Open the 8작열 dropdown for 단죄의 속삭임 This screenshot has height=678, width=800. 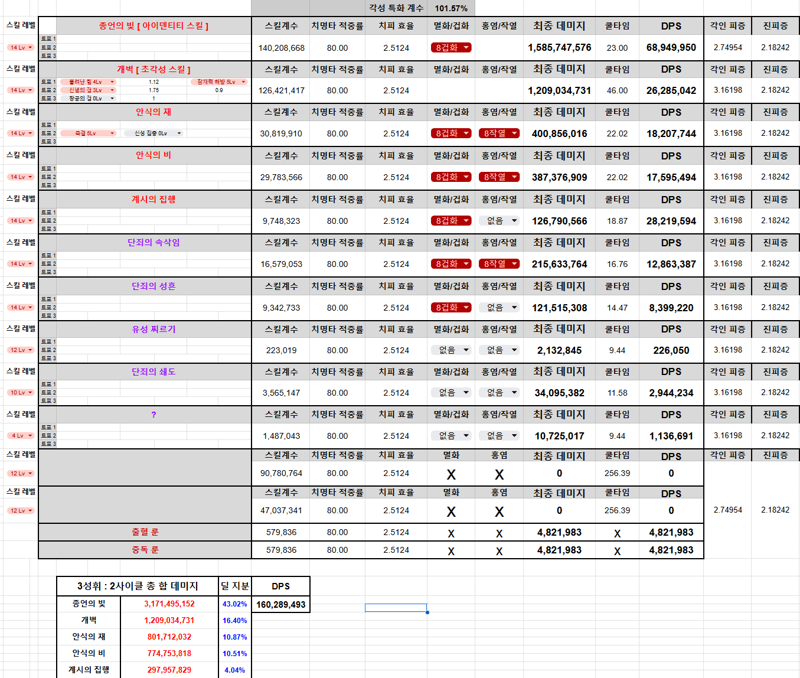[499, 264]
